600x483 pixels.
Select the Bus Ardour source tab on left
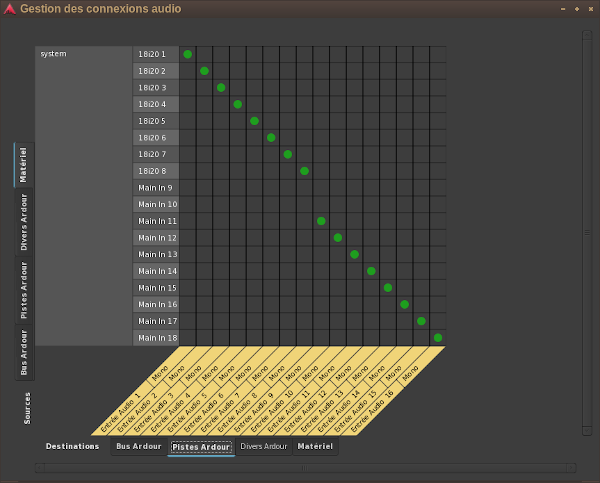[x=24, y=352]
